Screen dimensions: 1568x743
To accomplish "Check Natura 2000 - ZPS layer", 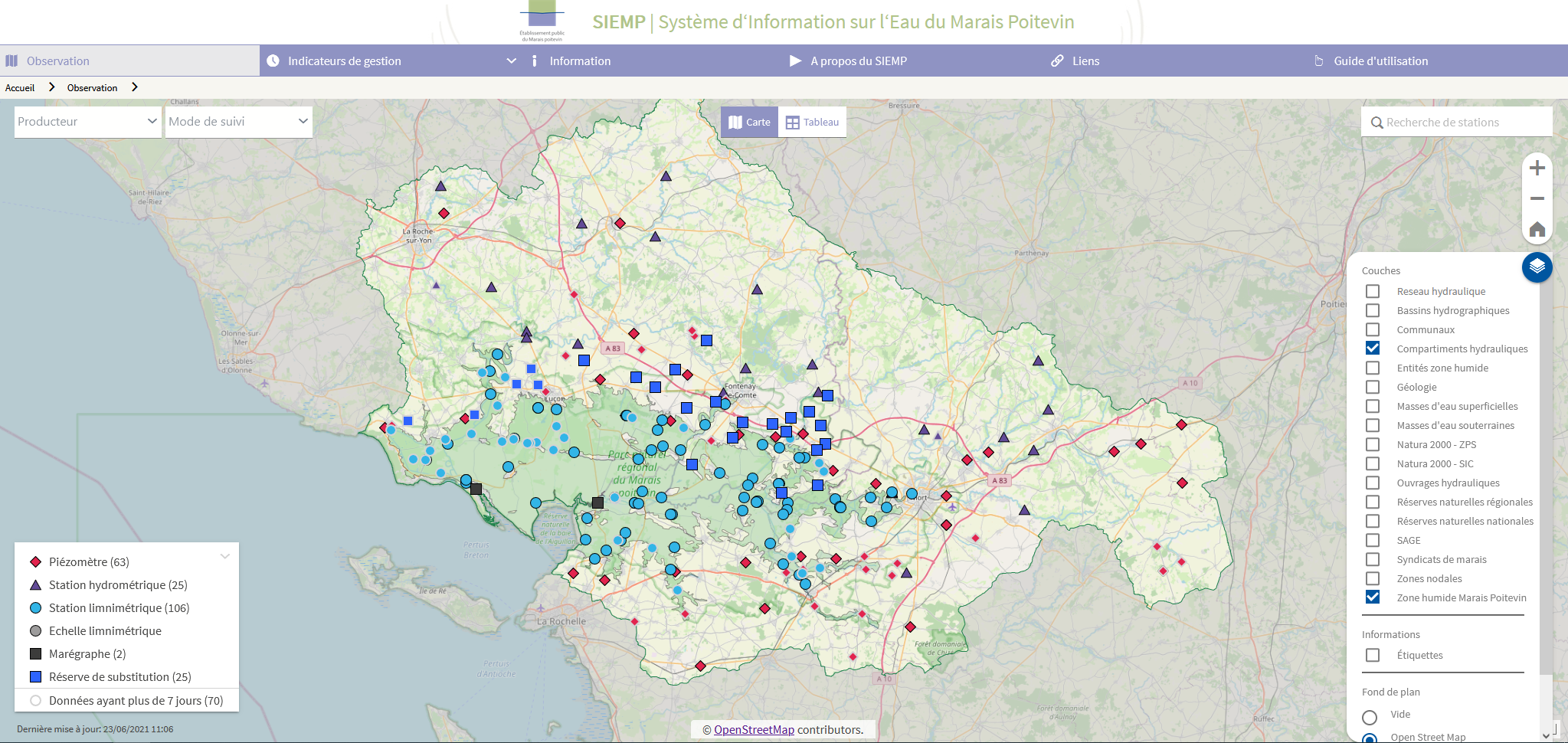I will (x=1373, y=444).
